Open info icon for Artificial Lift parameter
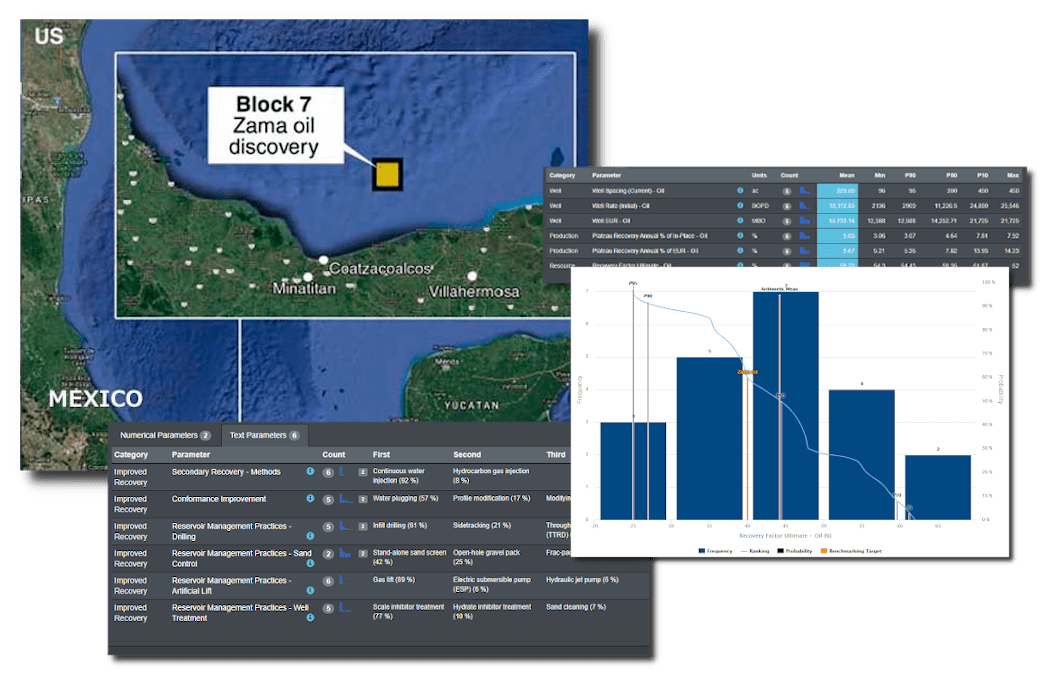Image resolution: width=1050 pixels, height=675 pixels. click(x=311, y=591)
